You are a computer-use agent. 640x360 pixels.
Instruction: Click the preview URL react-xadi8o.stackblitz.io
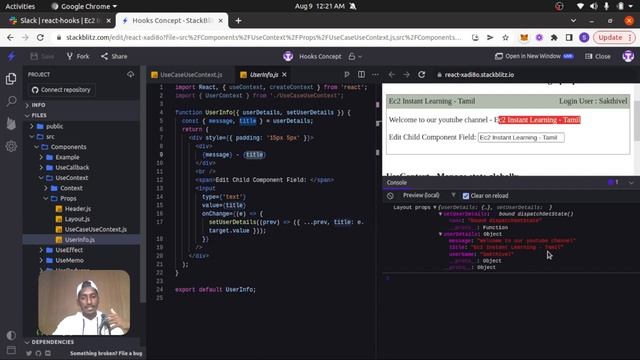coord(479,75)
